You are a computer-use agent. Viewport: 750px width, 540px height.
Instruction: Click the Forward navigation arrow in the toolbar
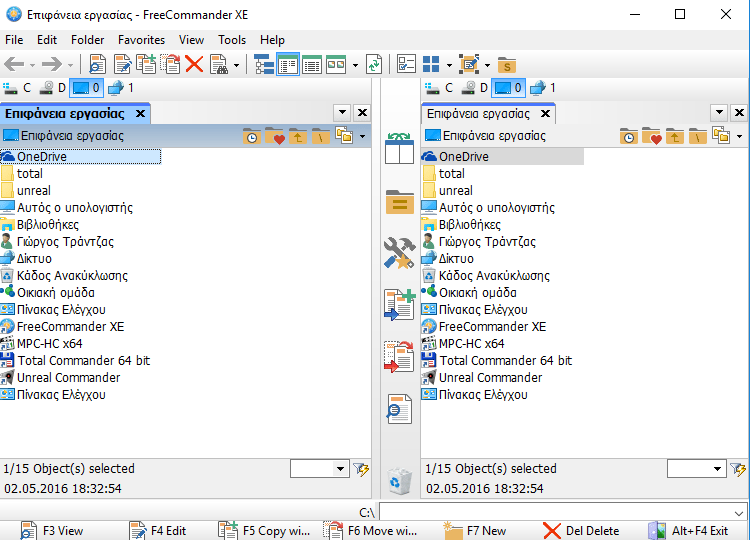pyautogui.click(x=52, y=64)
